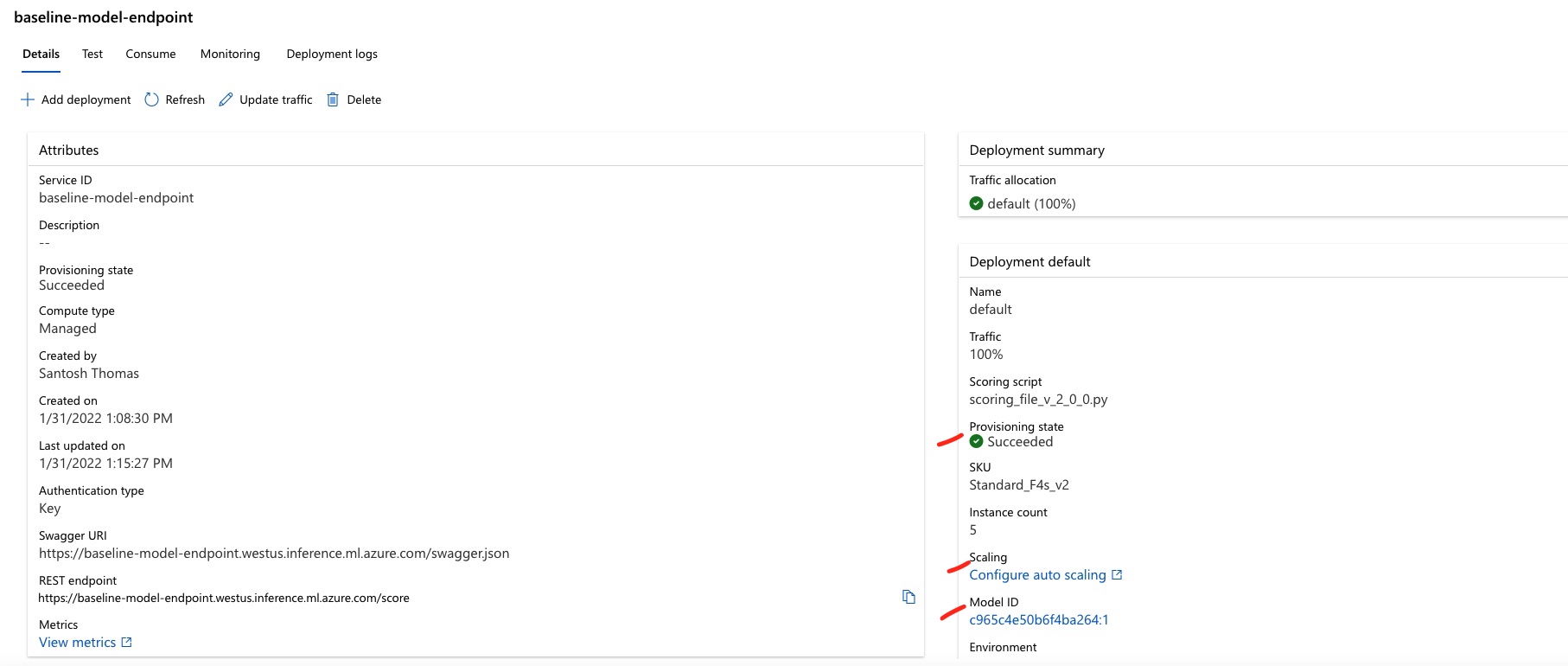
Task: Click Created on value 1/31/2022 1:08:30 PM
Action: (105, 418)
